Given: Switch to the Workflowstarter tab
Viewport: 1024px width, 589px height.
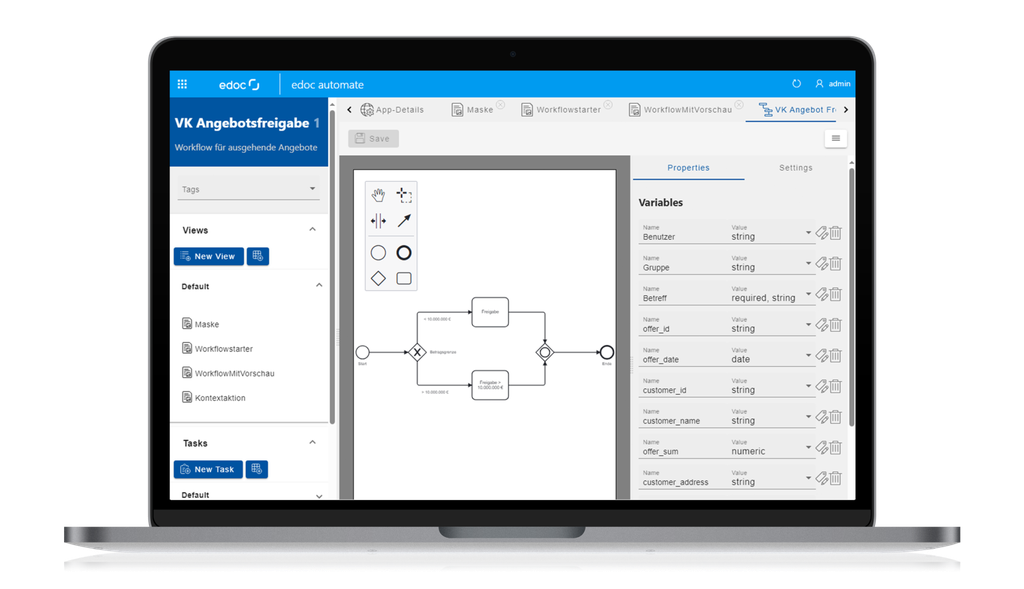Looking at the screenshot, I should (561, 110).
